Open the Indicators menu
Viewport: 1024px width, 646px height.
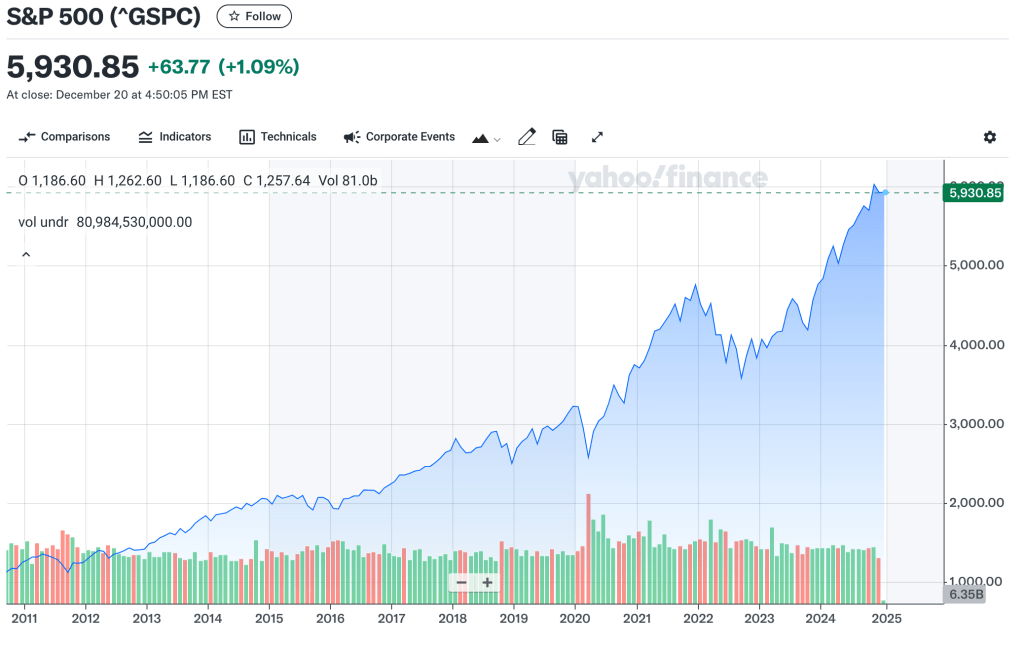click(175, 137)
